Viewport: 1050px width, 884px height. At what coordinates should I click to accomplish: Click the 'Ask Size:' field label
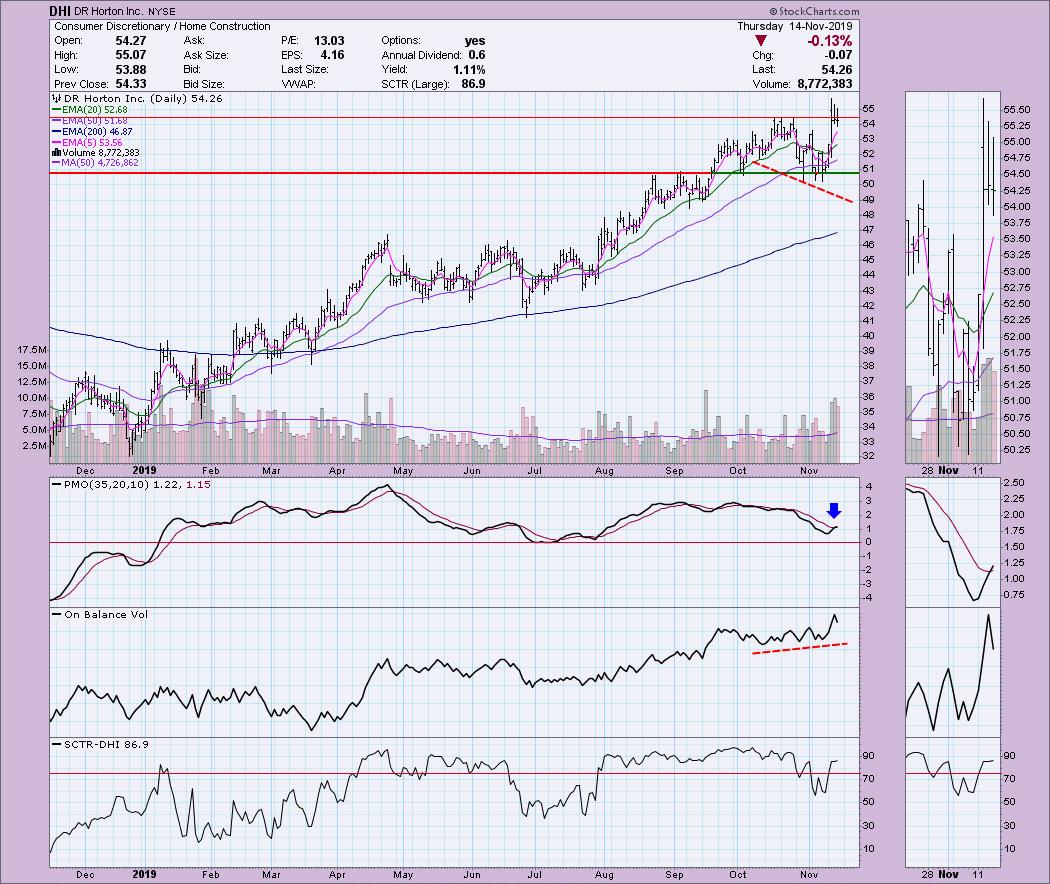(x=206, y=55)
